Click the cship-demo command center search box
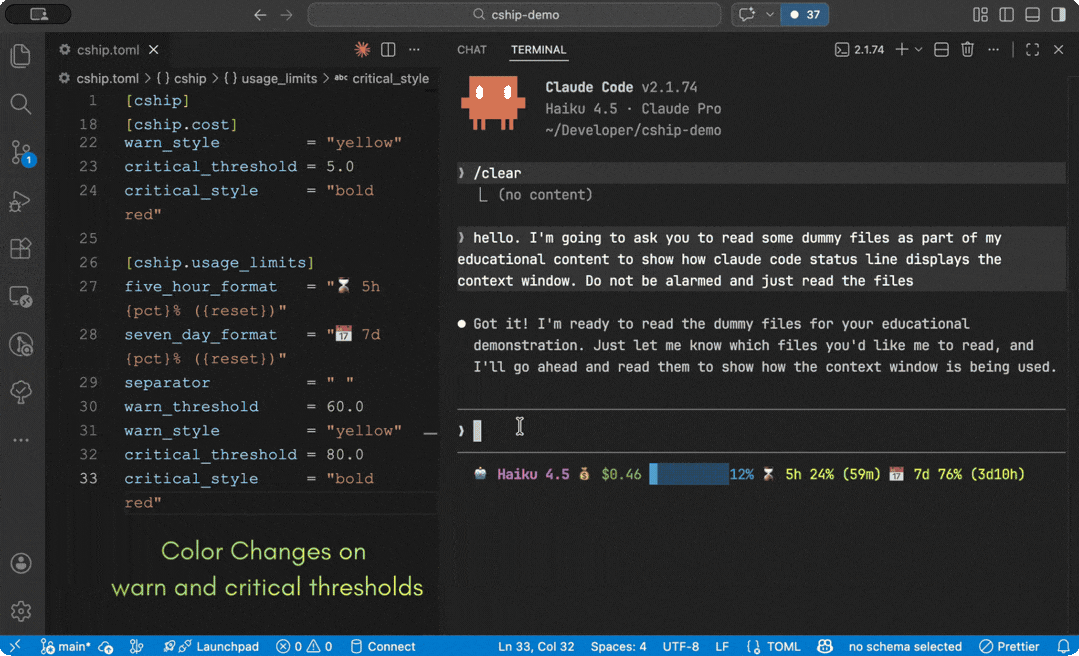The width and height of the screenshot is (1079, 656). [514, 14]
